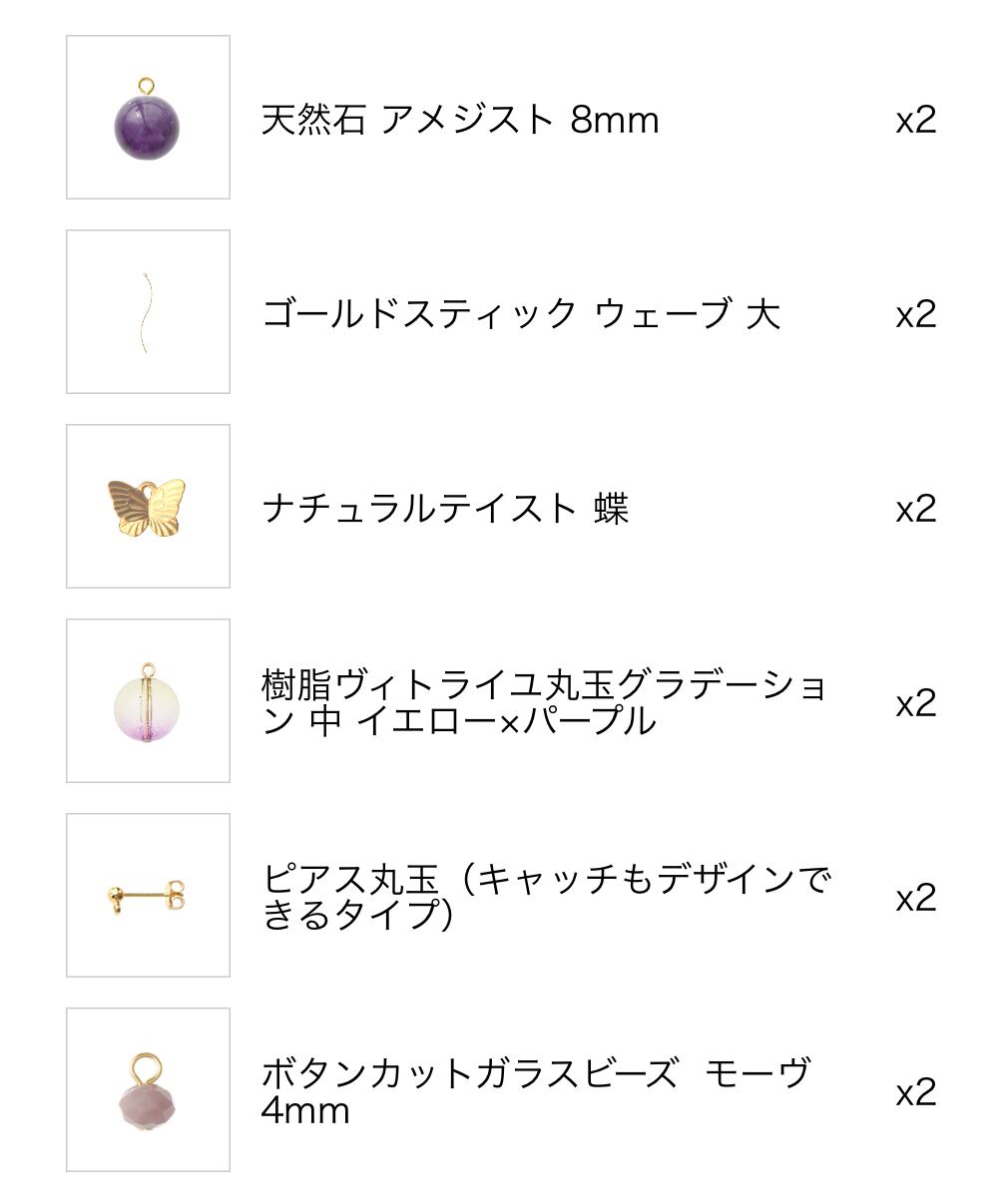The height and width of the screenshot is (1204, 1003).
Task: Open the 樹脂ヴィトライユ丸玉グラデーション item name
Action: 544,686
